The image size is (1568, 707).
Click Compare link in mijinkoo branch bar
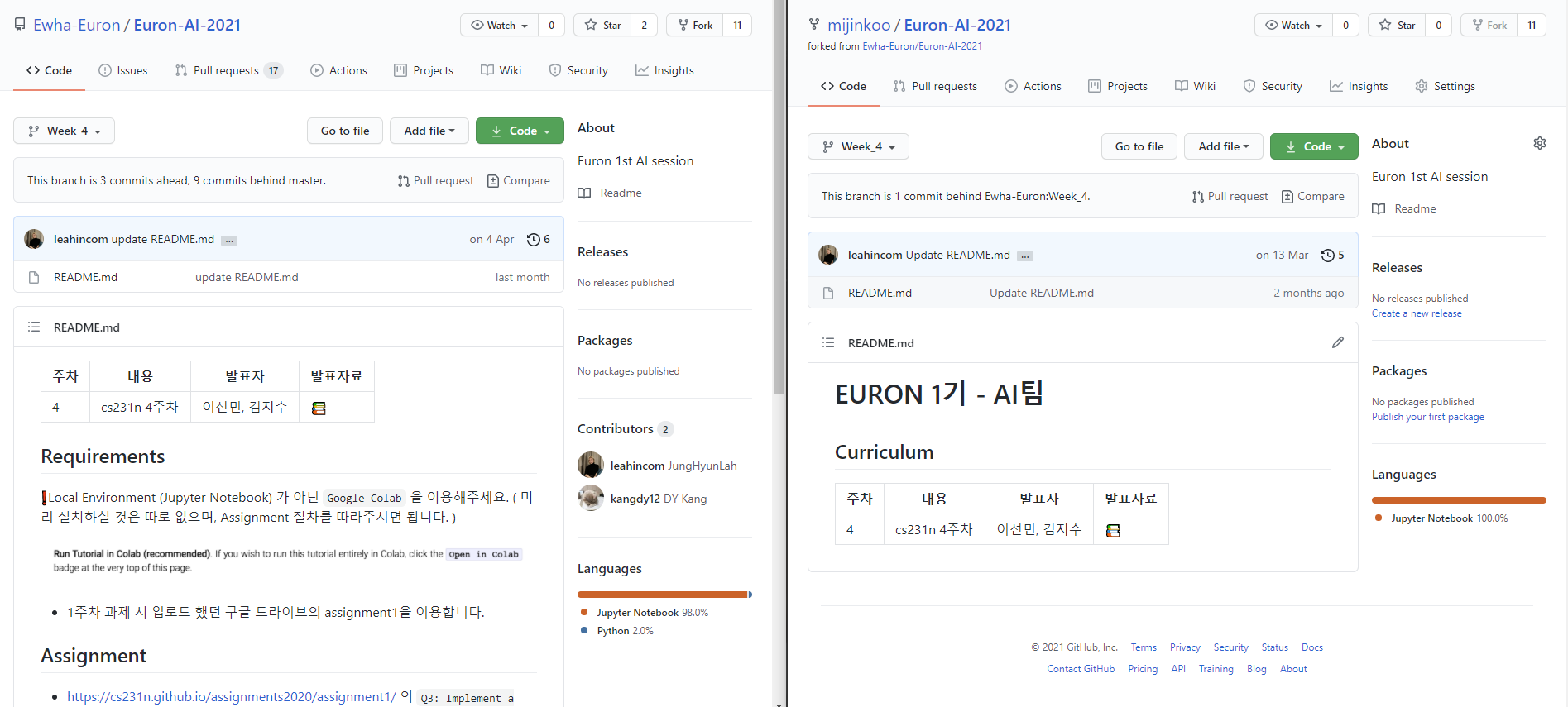point(1312,196)
